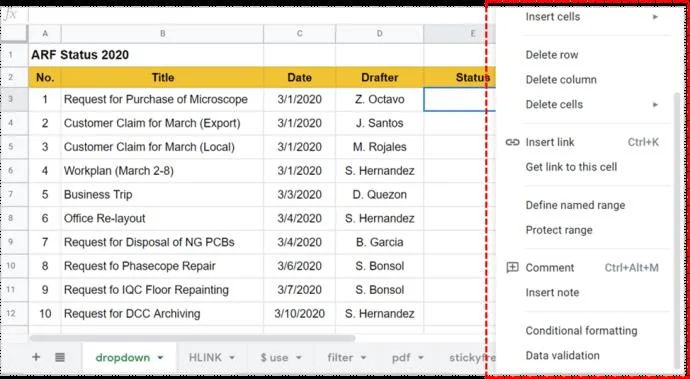The image size is (690, 379).
Task: Select column D header
Action: point(379,33)
